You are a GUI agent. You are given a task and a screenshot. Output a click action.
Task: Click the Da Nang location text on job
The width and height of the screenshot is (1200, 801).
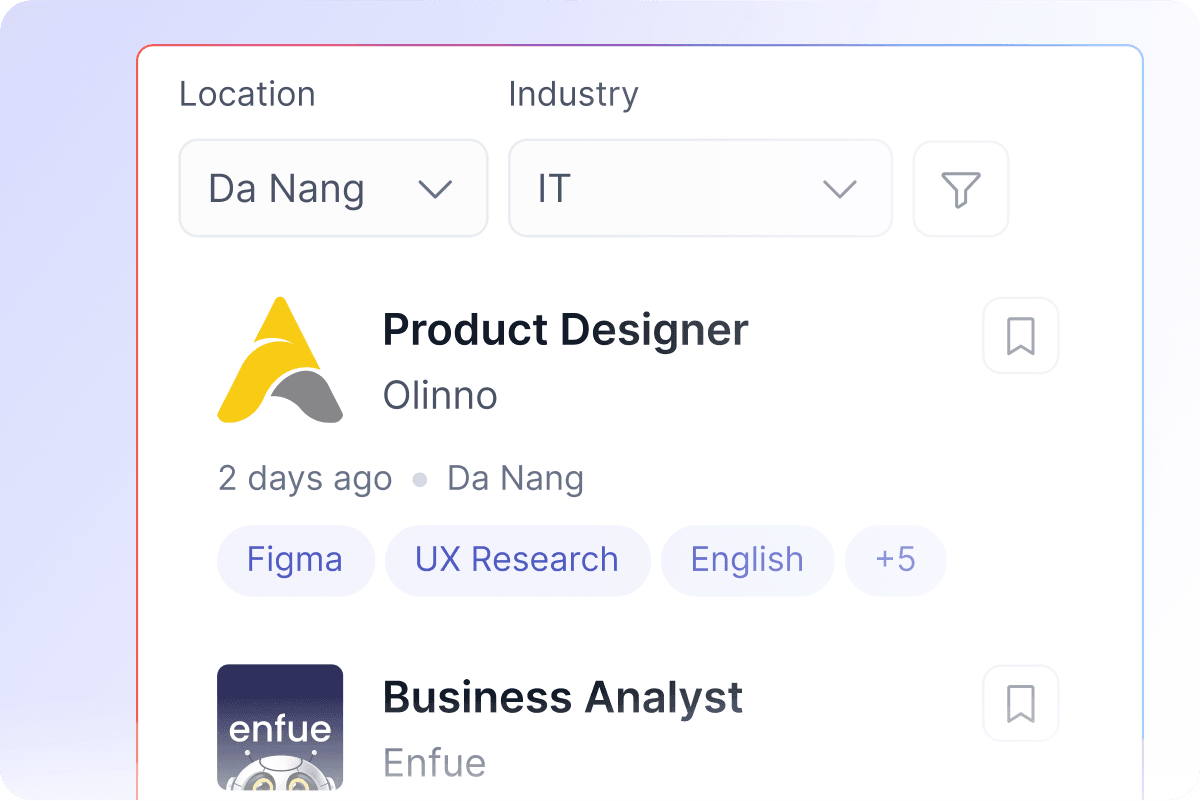pos(515,479)
